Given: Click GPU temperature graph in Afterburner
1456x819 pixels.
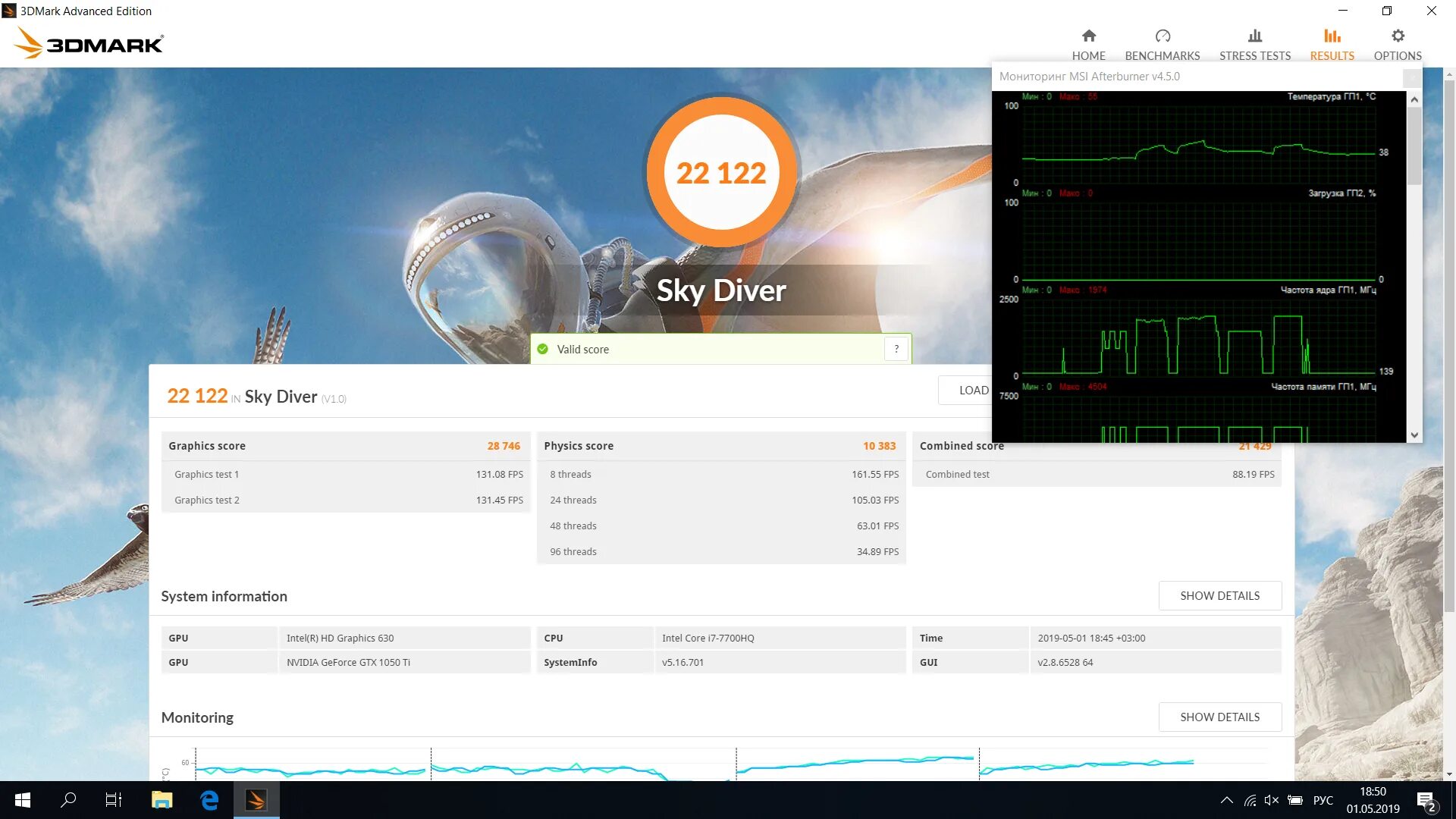Looking at the screenshot, I should click(x=1198, y=144).
